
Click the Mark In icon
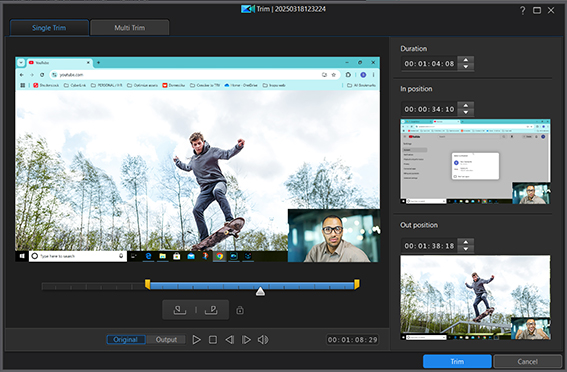click(180, 310)
